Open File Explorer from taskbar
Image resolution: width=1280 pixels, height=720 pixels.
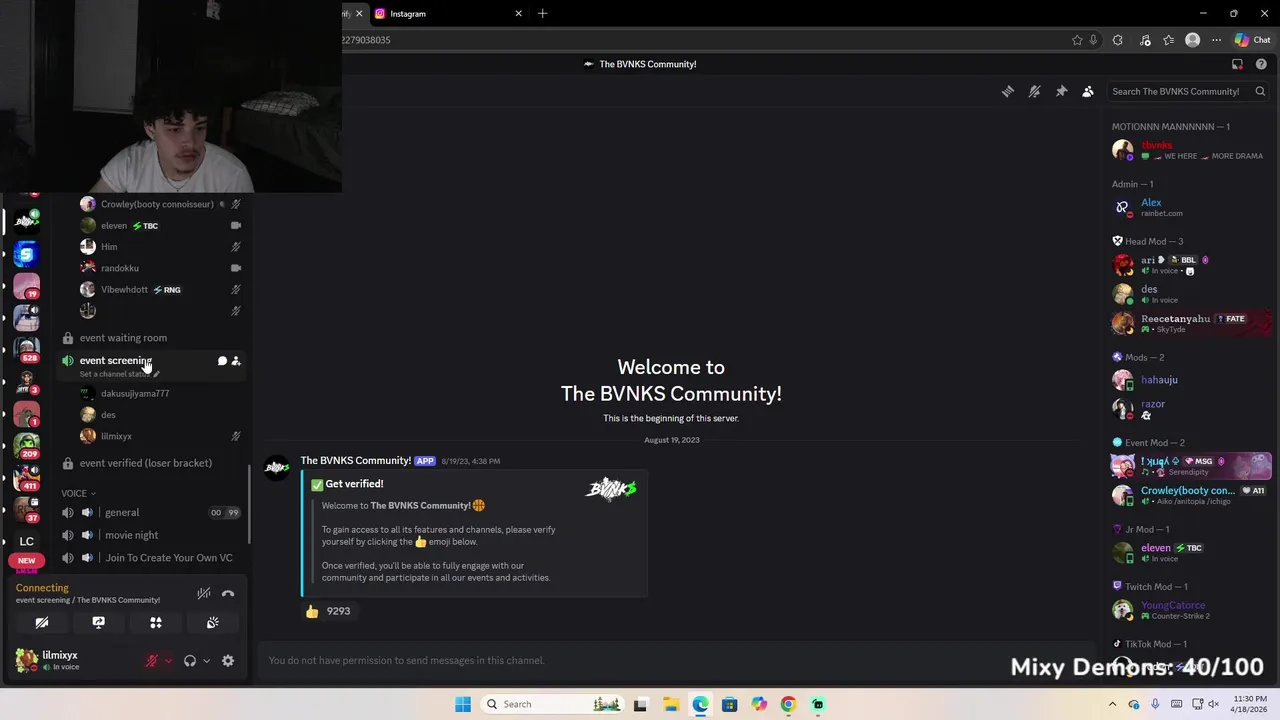click(671, 704)
